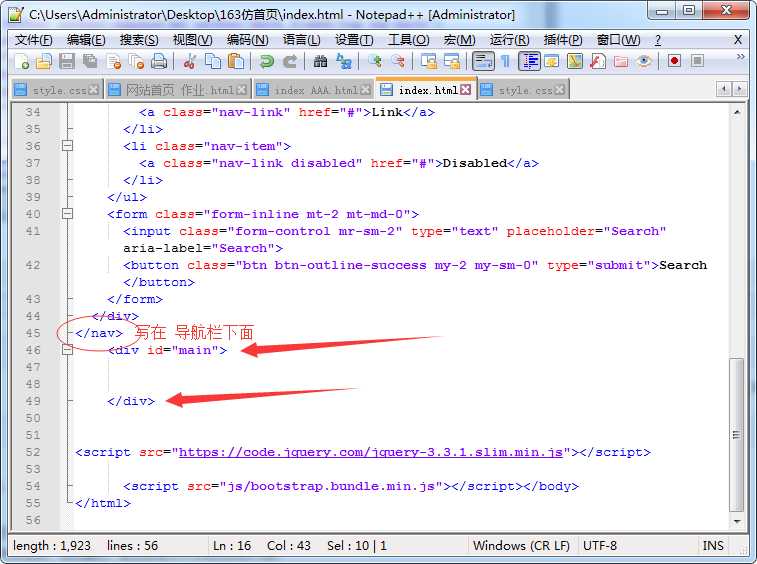This screenshot has width=757, height=564.
Task: Click vertical scrollbar up arrow
Action: pos(737,112)
